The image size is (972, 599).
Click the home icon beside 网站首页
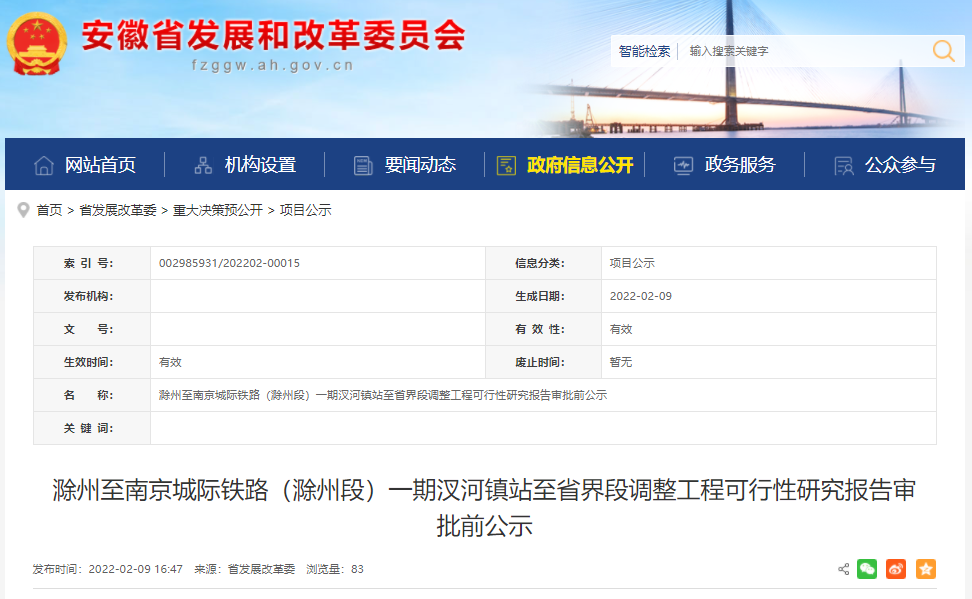[43, 166]
